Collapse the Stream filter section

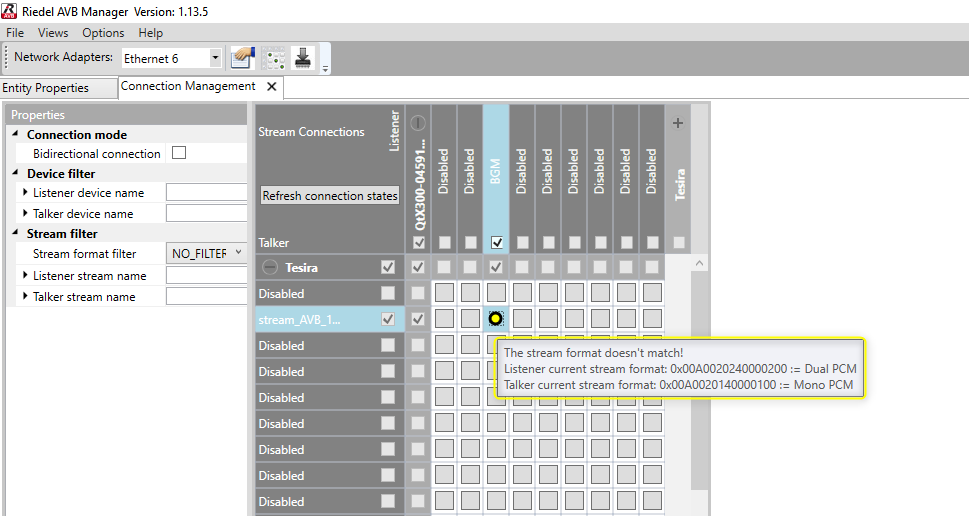coord(15,232)
